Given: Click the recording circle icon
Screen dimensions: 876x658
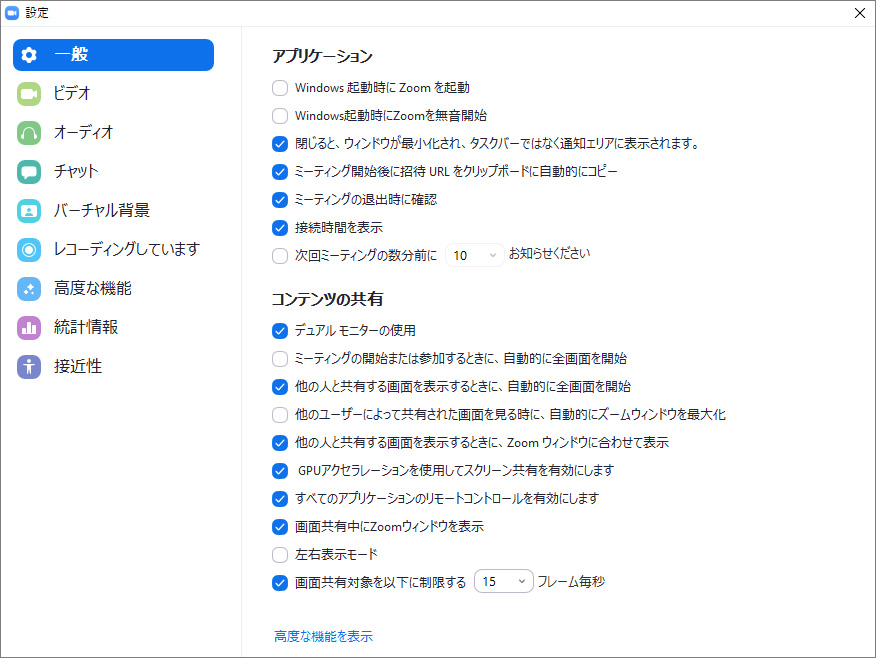Looking at the screenshot, I should 29,250.
